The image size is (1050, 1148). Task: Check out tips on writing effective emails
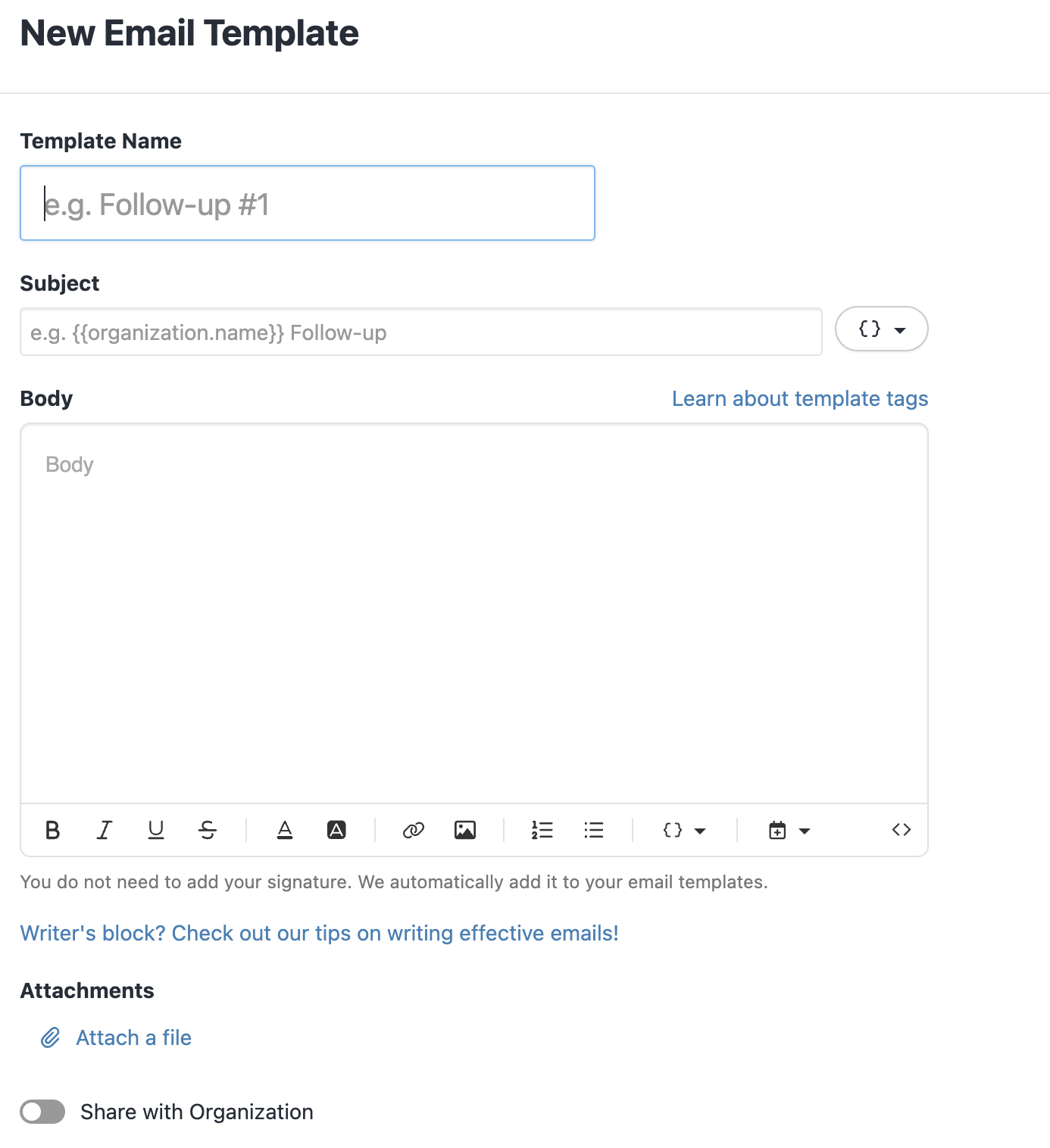click(x=318, y=933)
